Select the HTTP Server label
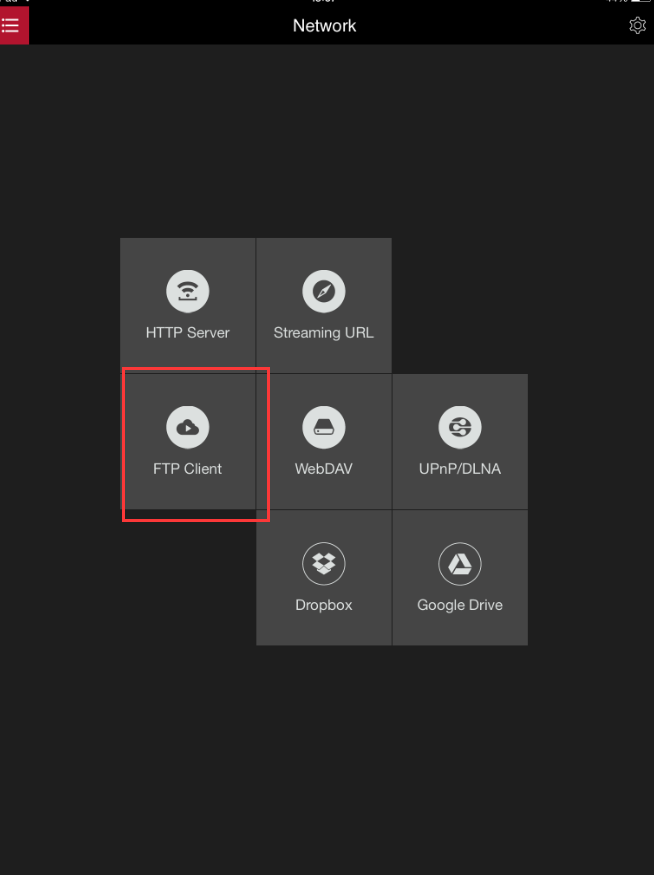 click(188, 333)
